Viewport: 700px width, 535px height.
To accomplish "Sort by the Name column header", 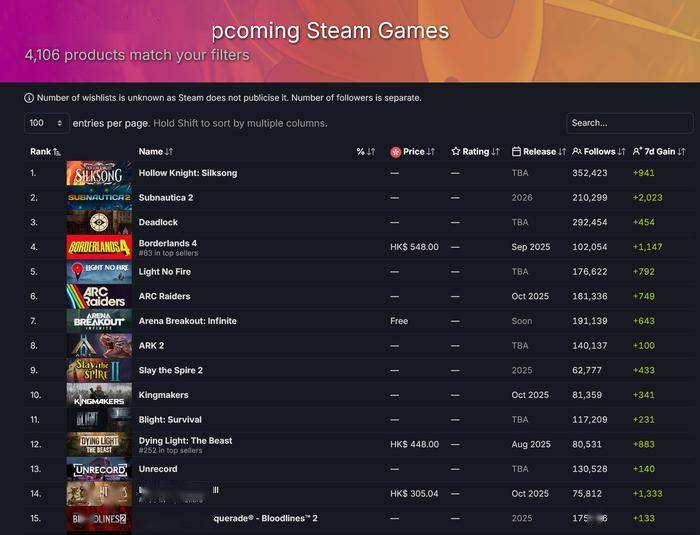I will pyautogui.click(x=155, y=151).
